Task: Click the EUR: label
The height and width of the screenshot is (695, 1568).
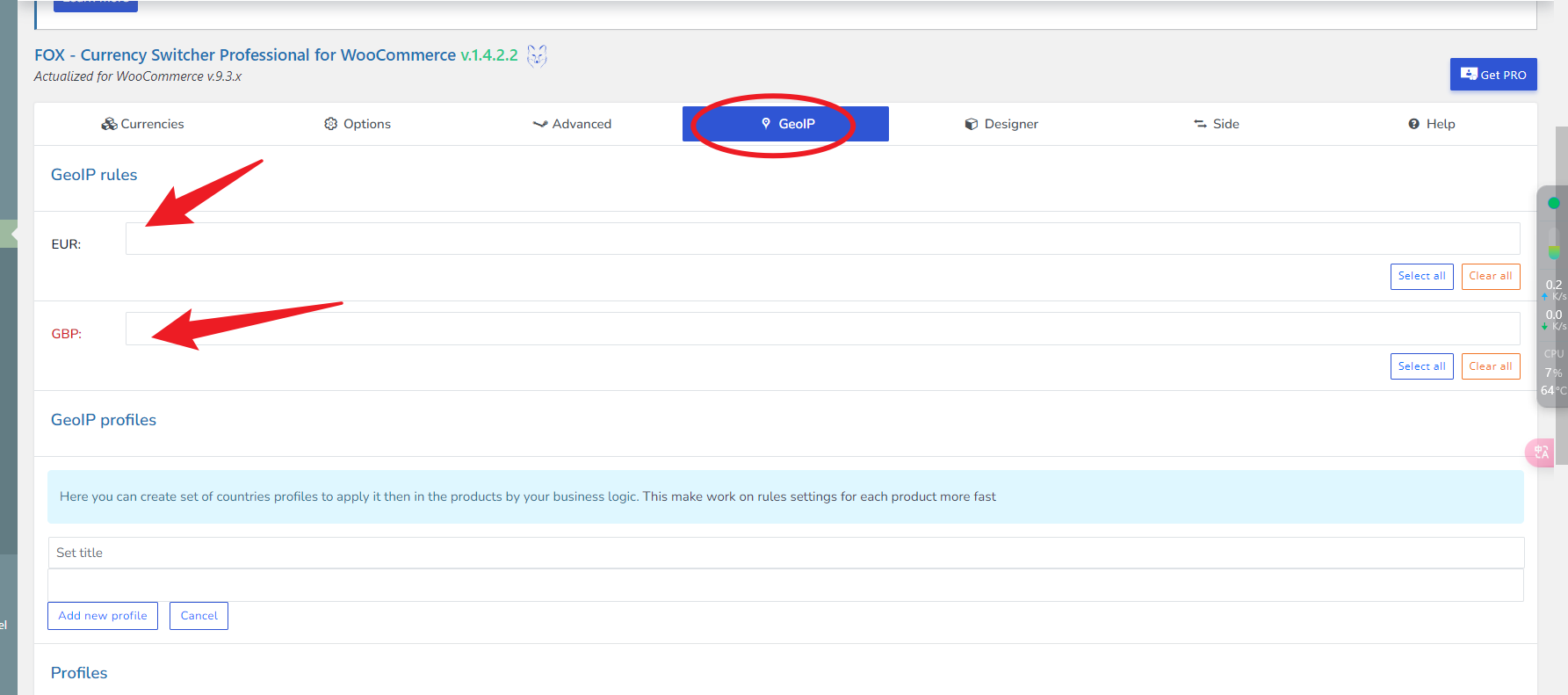Action: (66, 244)
